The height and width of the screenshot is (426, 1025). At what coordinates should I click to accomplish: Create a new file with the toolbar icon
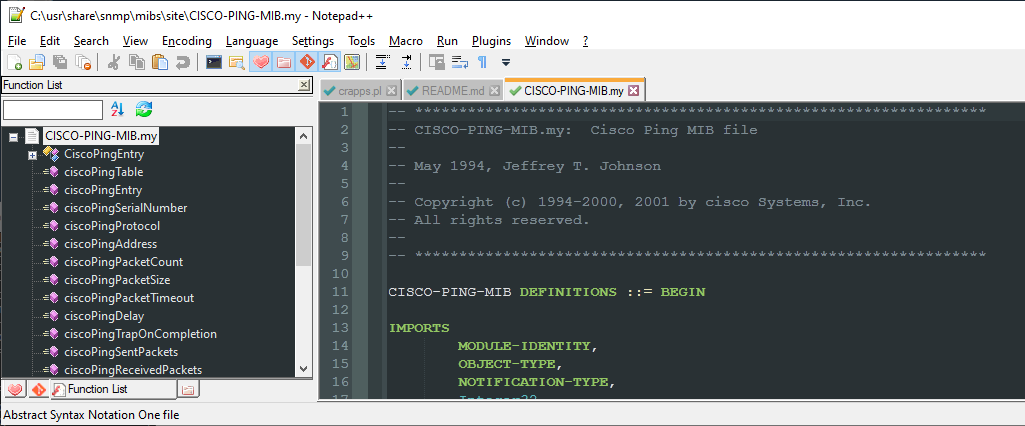[14, 62]
